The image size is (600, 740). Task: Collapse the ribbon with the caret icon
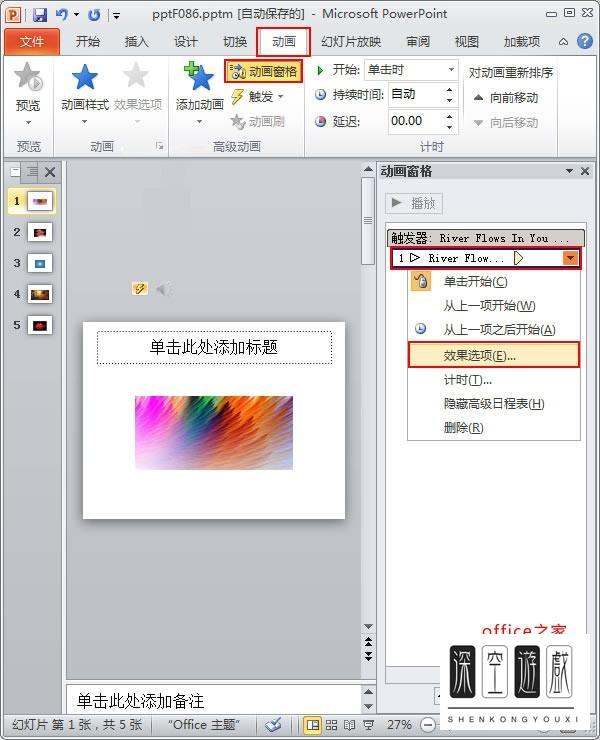coord(563,42)
